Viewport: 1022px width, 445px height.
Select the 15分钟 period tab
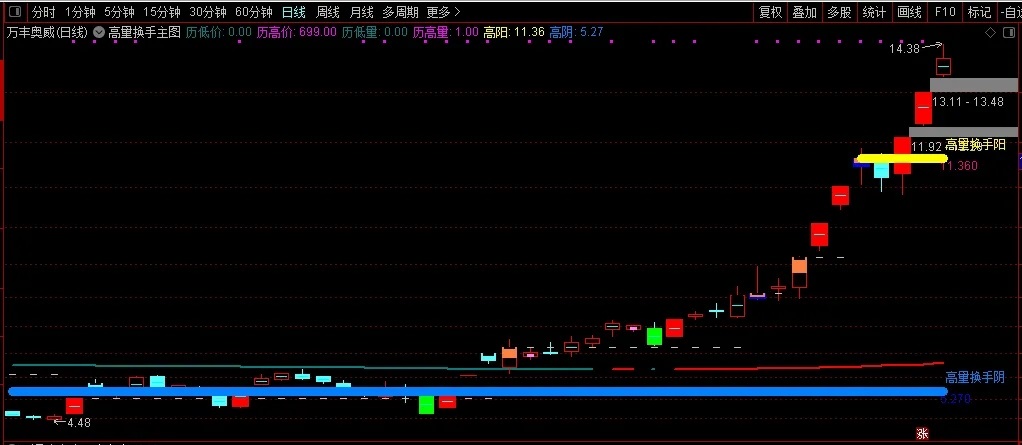tap(162, 12)
